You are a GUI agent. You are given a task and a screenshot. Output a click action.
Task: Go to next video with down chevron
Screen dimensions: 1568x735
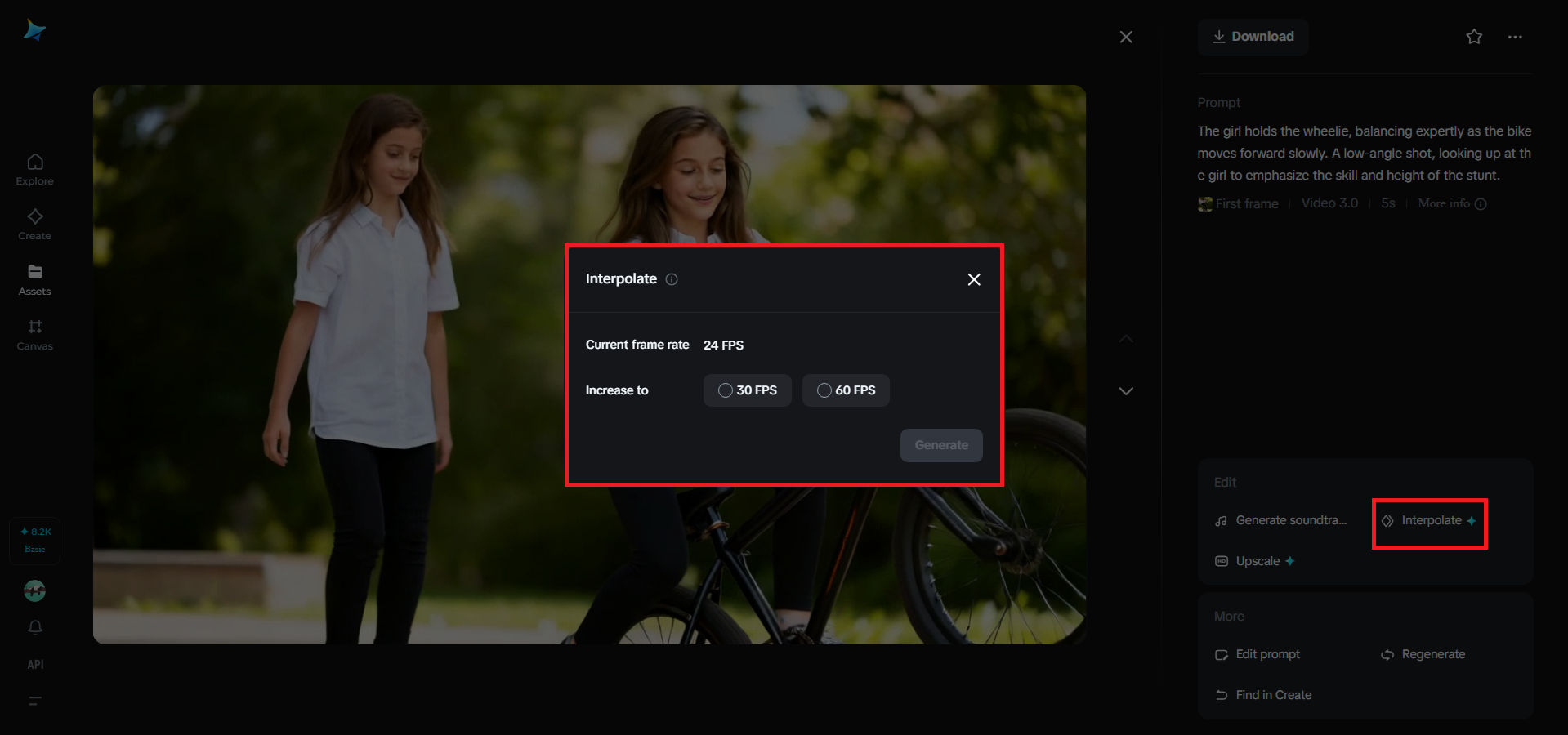coord(1126,391)
